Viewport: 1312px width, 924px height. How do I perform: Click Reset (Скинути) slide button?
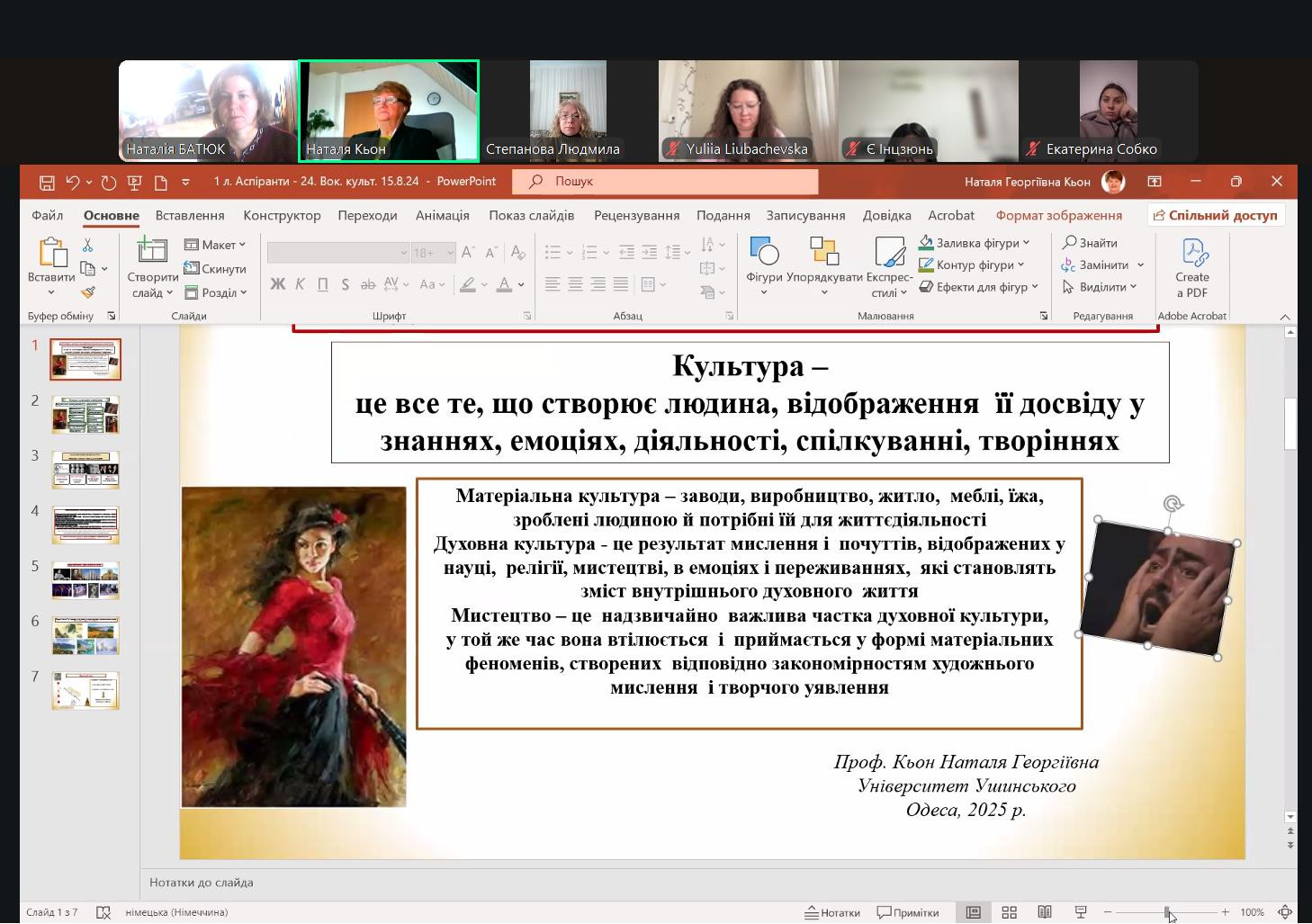coord(216,269)
